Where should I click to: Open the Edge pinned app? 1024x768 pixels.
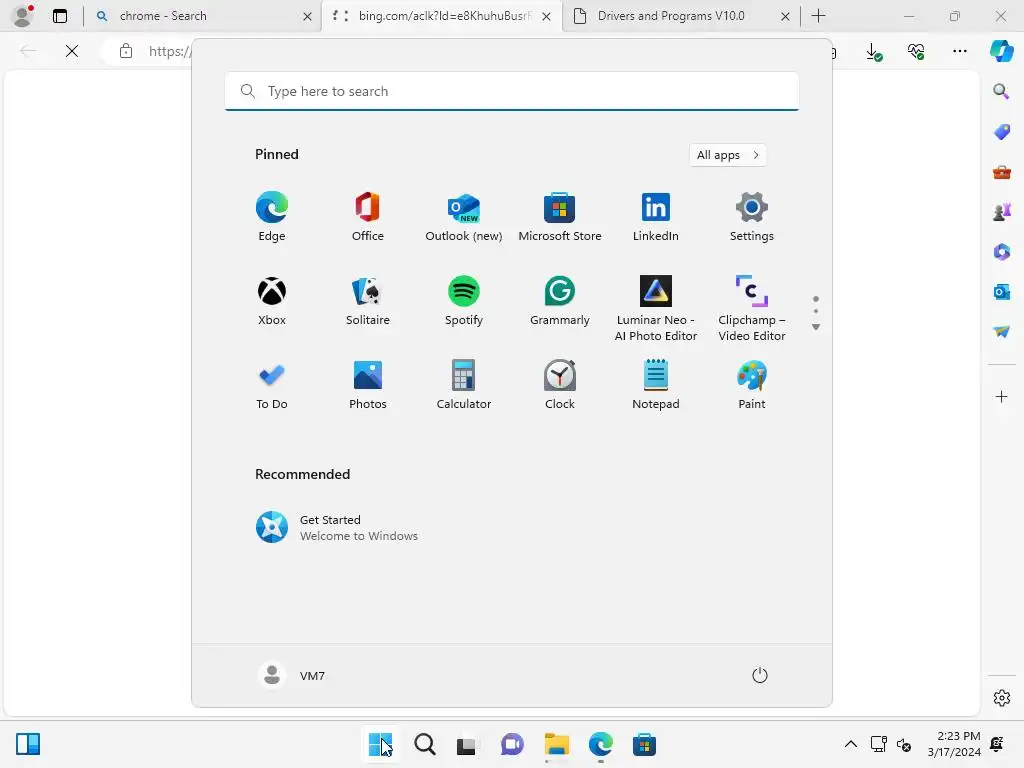click(272, 217)
